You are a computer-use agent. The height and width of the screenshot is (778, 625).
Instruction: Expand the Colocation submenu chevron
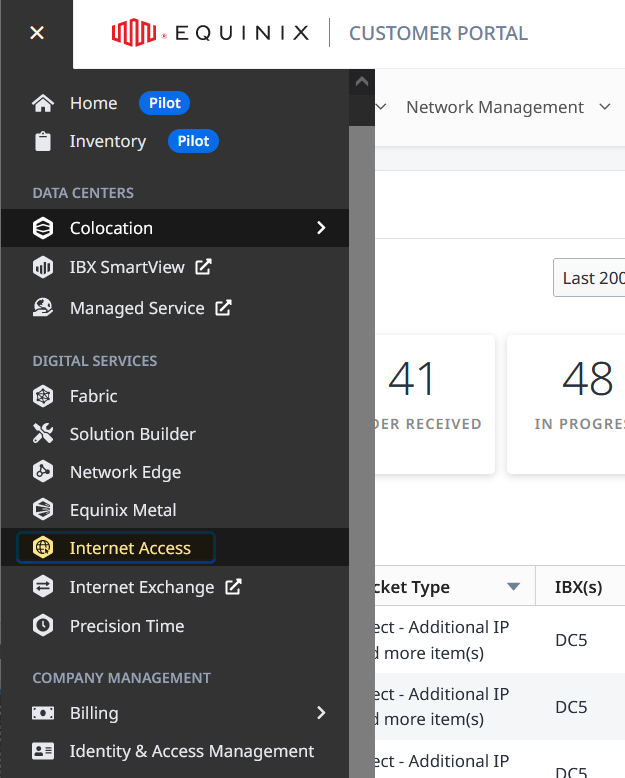(x=321, y=228)
